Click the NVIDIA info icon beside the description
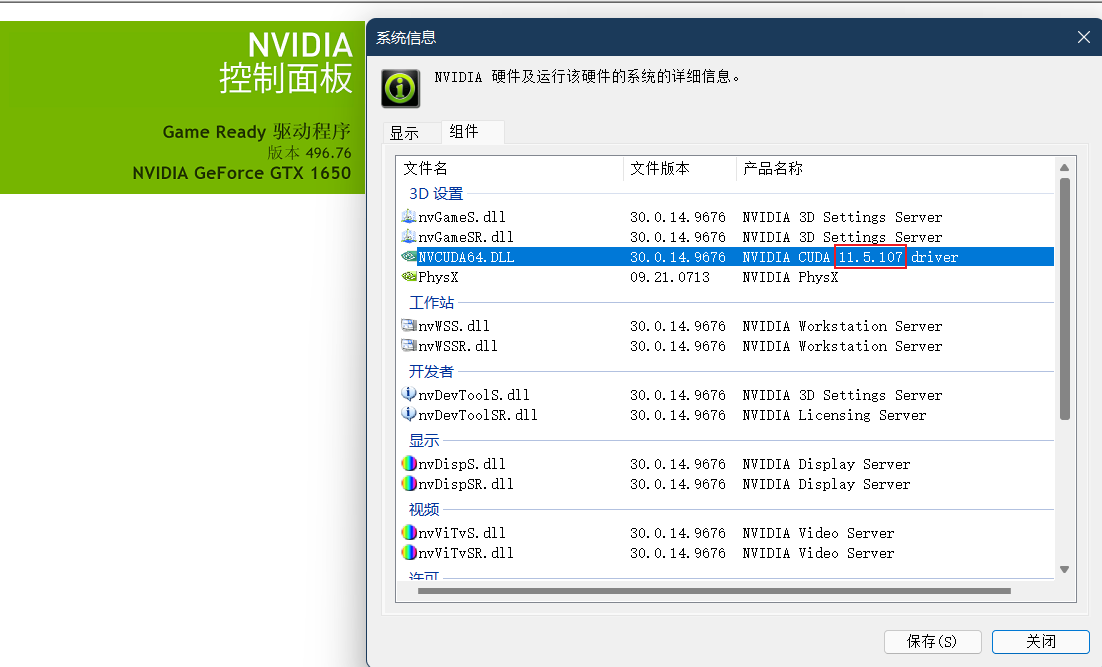Screen dimensions: 1102x667 coord(399,88)
